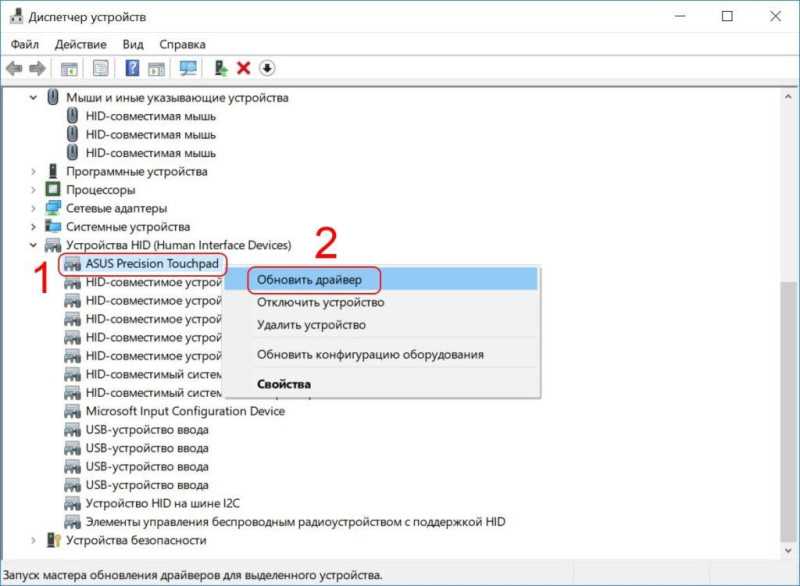Open the Вид menu
Viewport: 800px width, 586px height.
(x=133, y=44)
